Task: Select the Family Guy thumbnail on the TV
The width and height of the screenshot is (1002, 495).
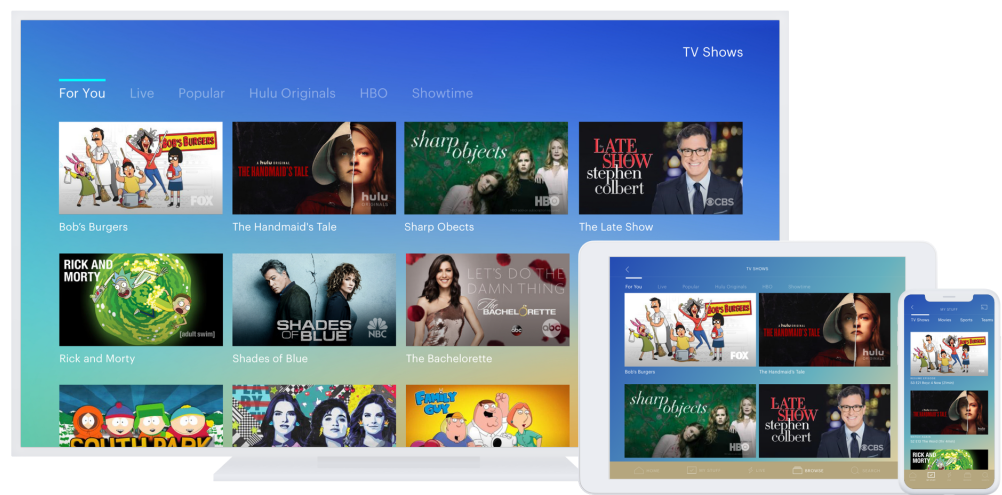Action: point(488,416)
